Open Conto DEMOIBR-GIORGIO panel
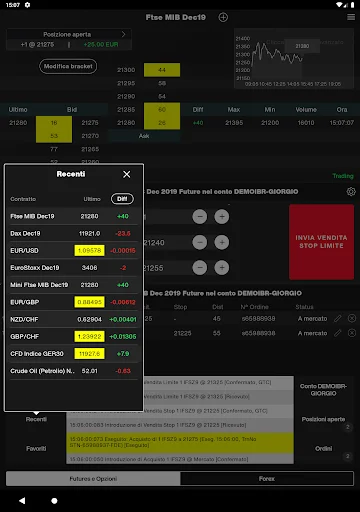Image resolution: width=360 pixels, height=512 pixels. click(323, 390)
